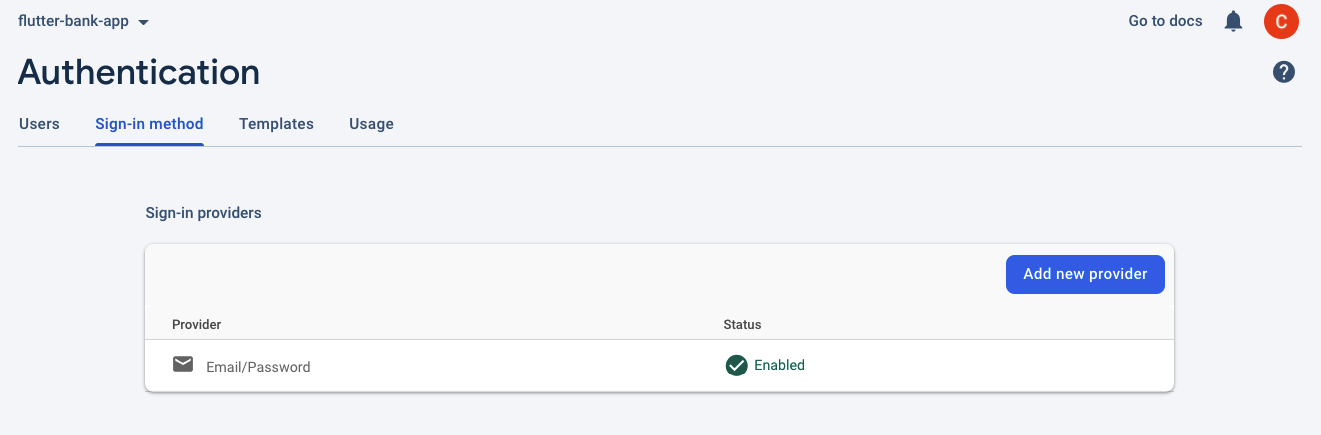Click the flutter-bank-app project name
The height and width of the screenshot is (435, 1321).
[x=74, y=21]
